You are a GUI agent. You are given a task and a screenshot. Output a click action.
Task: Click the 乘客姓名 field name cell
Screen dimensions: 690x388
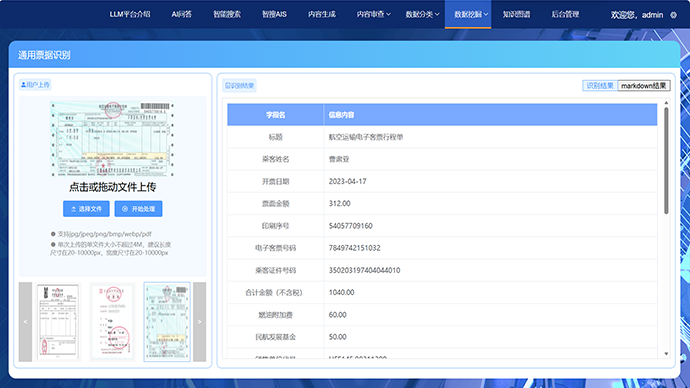pyautogui.click(x=275, y=159)
